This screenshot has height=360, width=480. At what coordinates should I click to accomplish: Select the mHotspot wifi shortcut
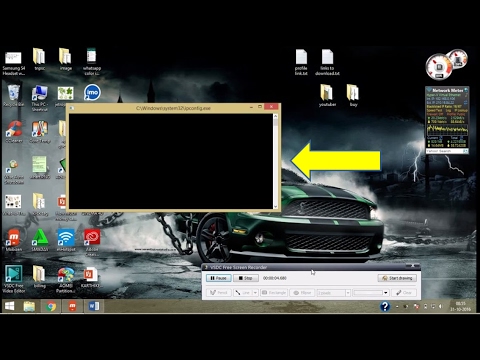pos(66,240)
